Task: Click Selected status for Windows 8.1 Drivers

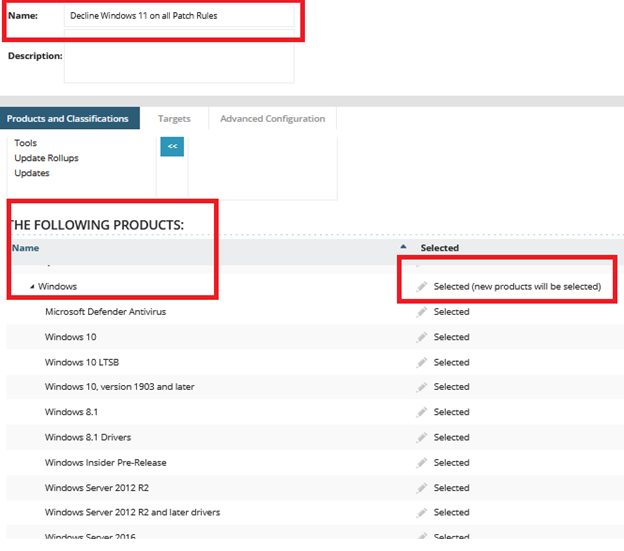Action: pyautogui.click(x=452, y=438)
